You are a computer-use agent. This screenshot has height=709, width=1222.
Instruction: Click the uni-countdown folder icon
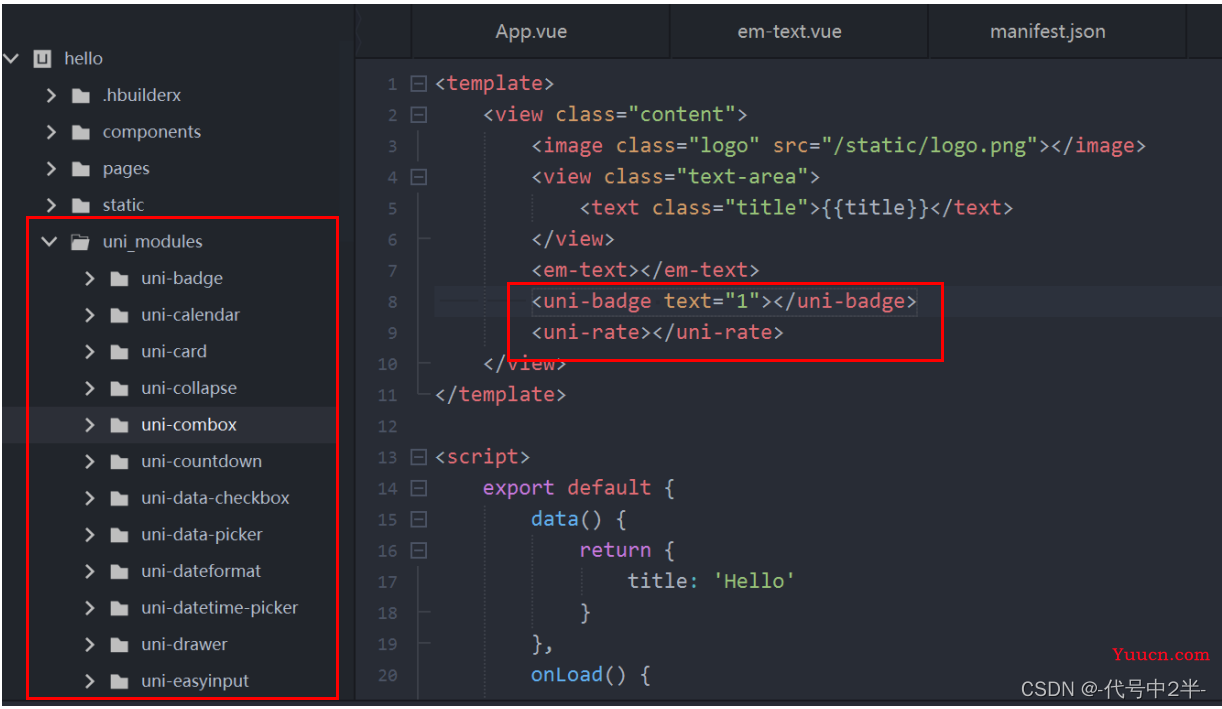[x=120, y=462]
